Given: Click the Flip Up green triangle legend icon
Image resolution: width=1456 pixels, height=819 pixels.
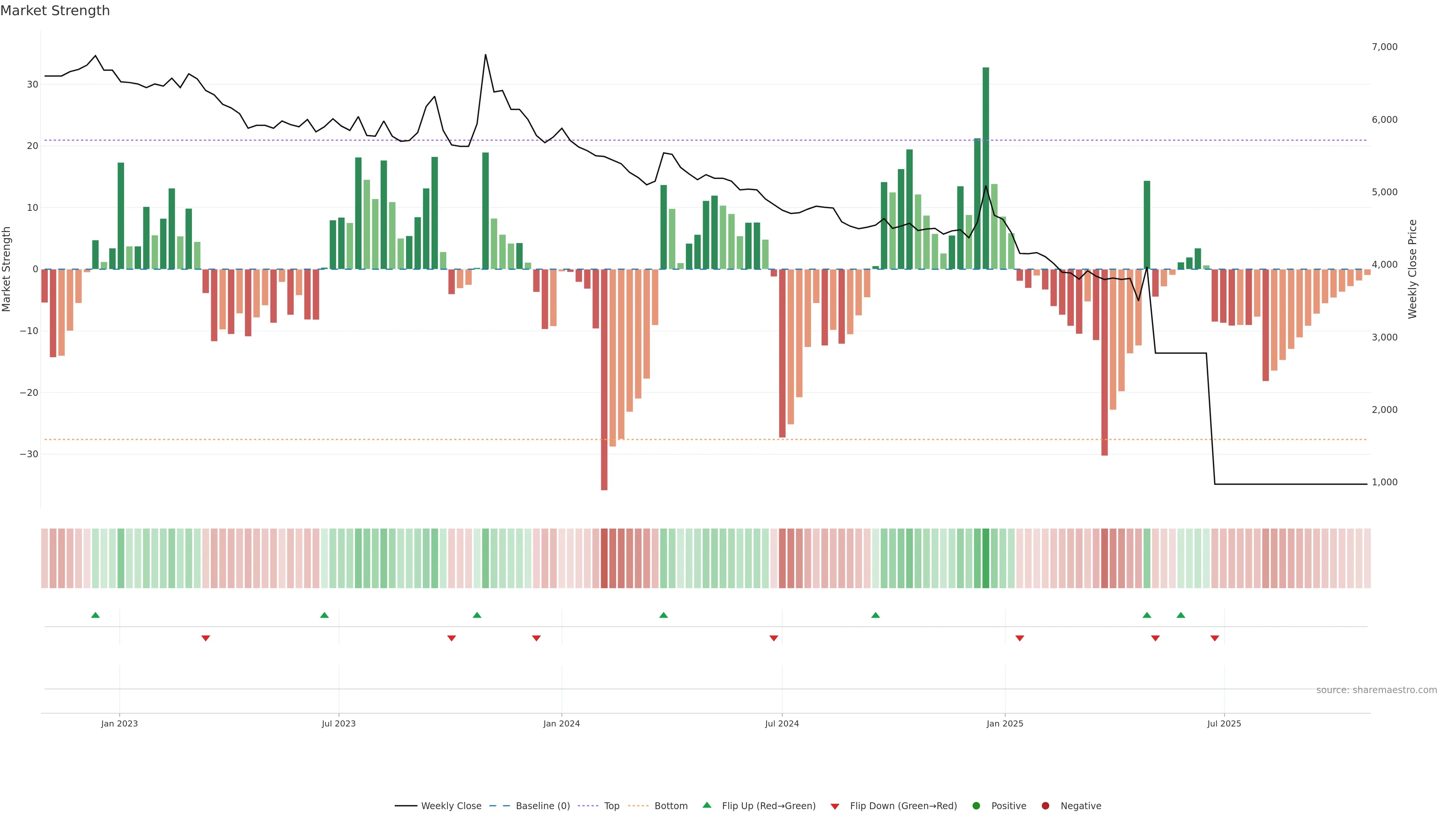Looking at the screenshot, I should click(706, 805).
